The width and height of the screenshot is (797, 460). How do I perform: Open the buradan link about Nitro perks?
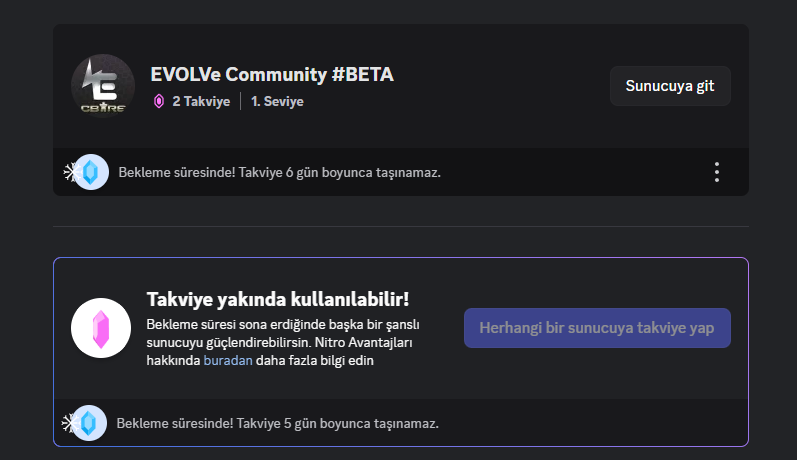point(228,360)
